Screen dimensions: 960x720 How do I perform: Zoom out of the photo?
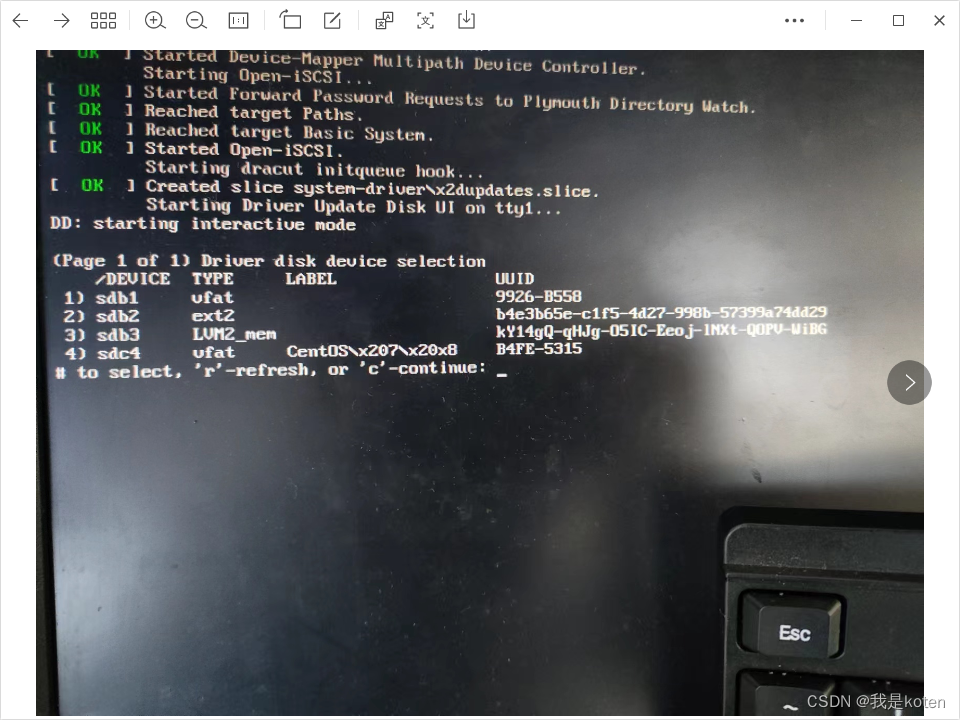pyautogui.click(x=196, y=21)
